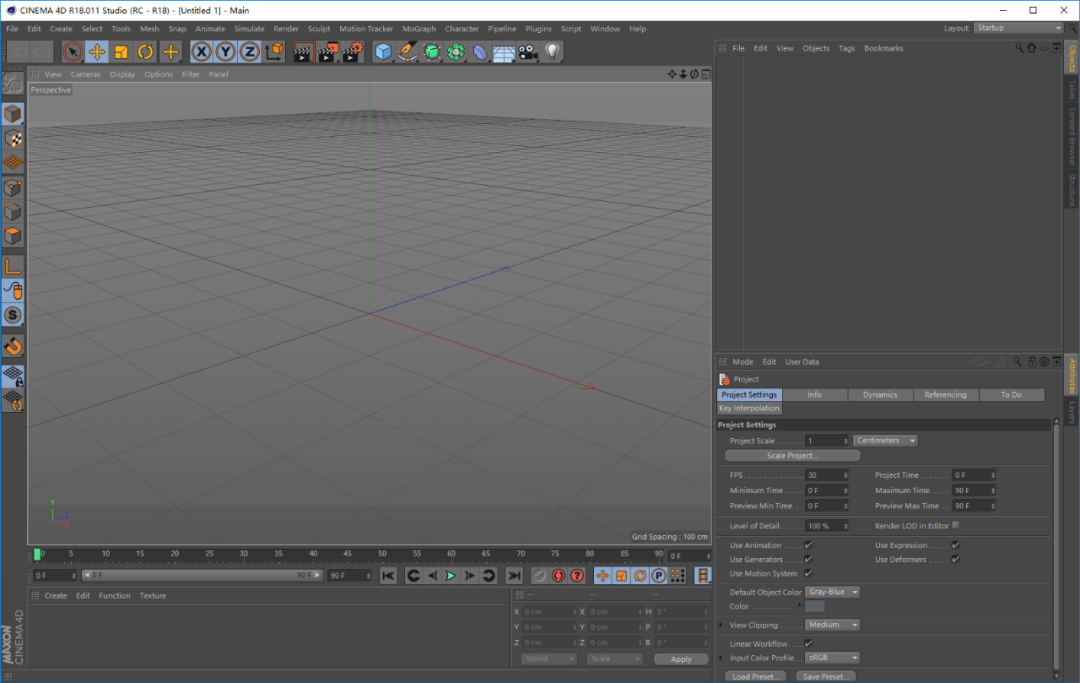
Task: Select the spline Pen tool
Action: click(x=408, y=52)
